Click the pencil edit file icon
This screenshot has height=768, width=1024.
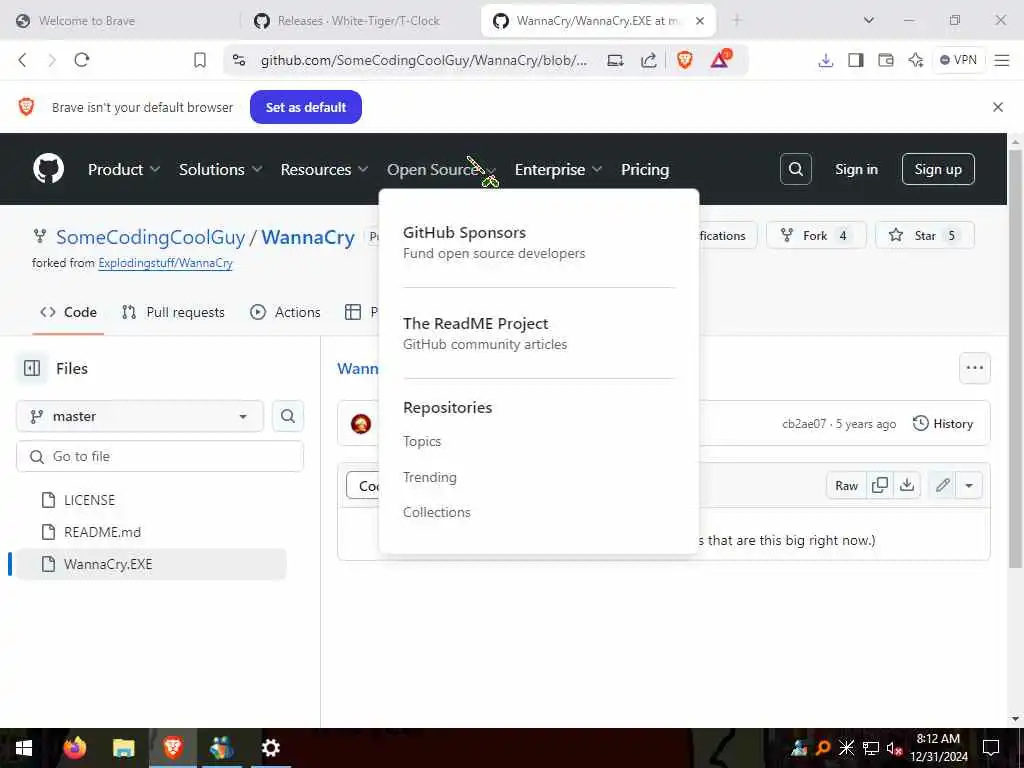942,485
